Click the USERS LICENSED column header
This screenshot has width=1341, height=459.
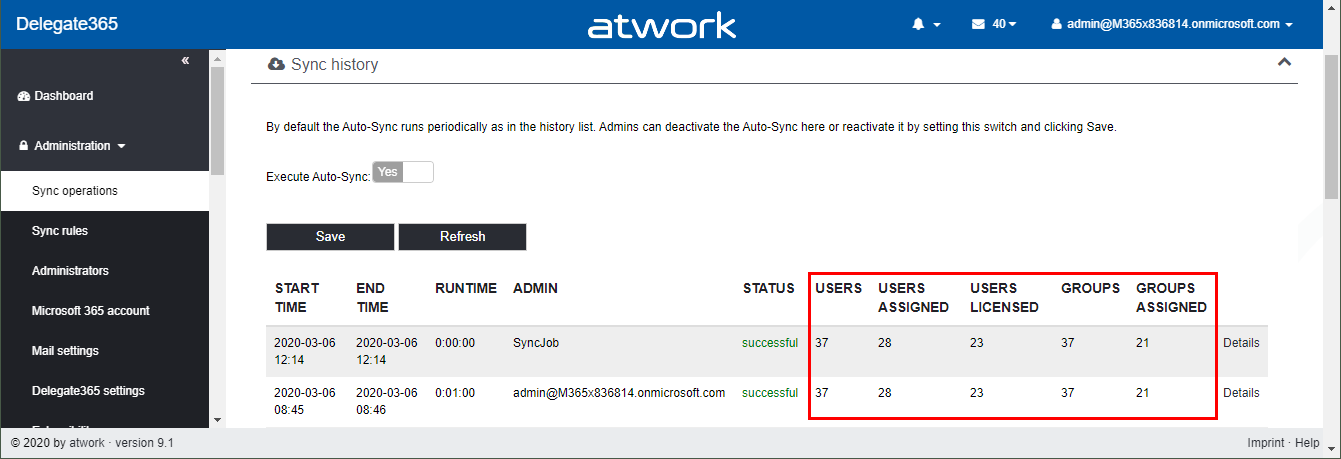click(x=1004, y=298)
